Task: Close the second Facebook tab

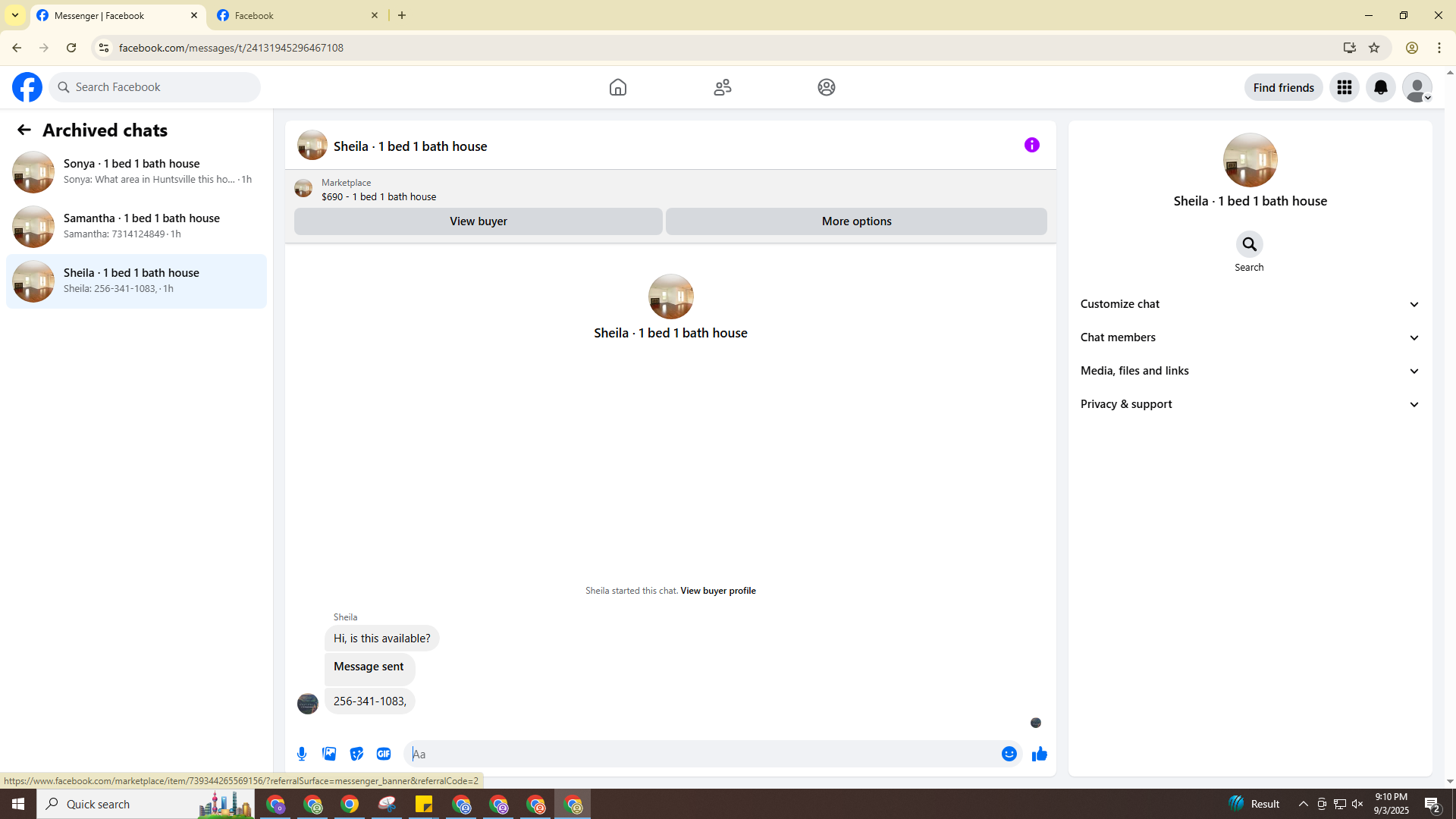Action: point(375,15)
